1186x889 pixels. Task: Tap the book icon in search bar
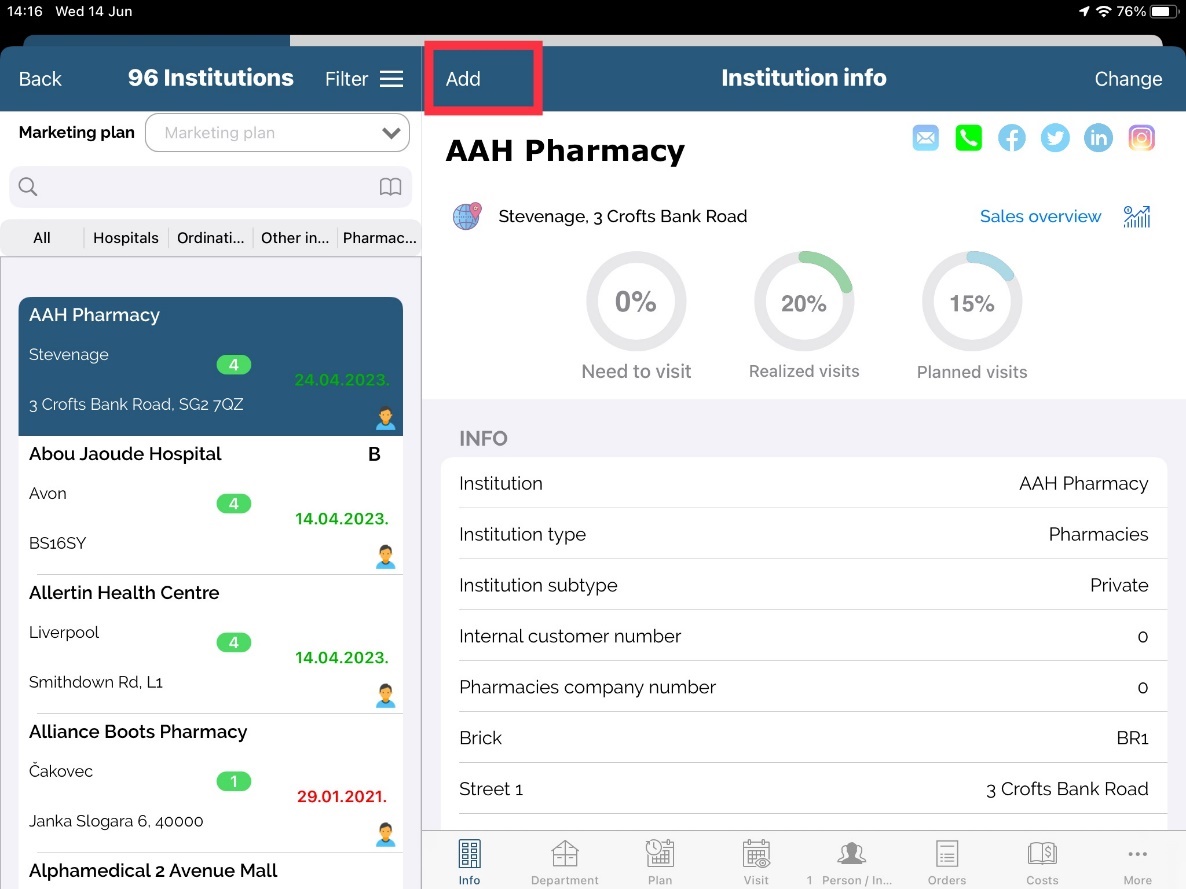(x=390, y=187)
